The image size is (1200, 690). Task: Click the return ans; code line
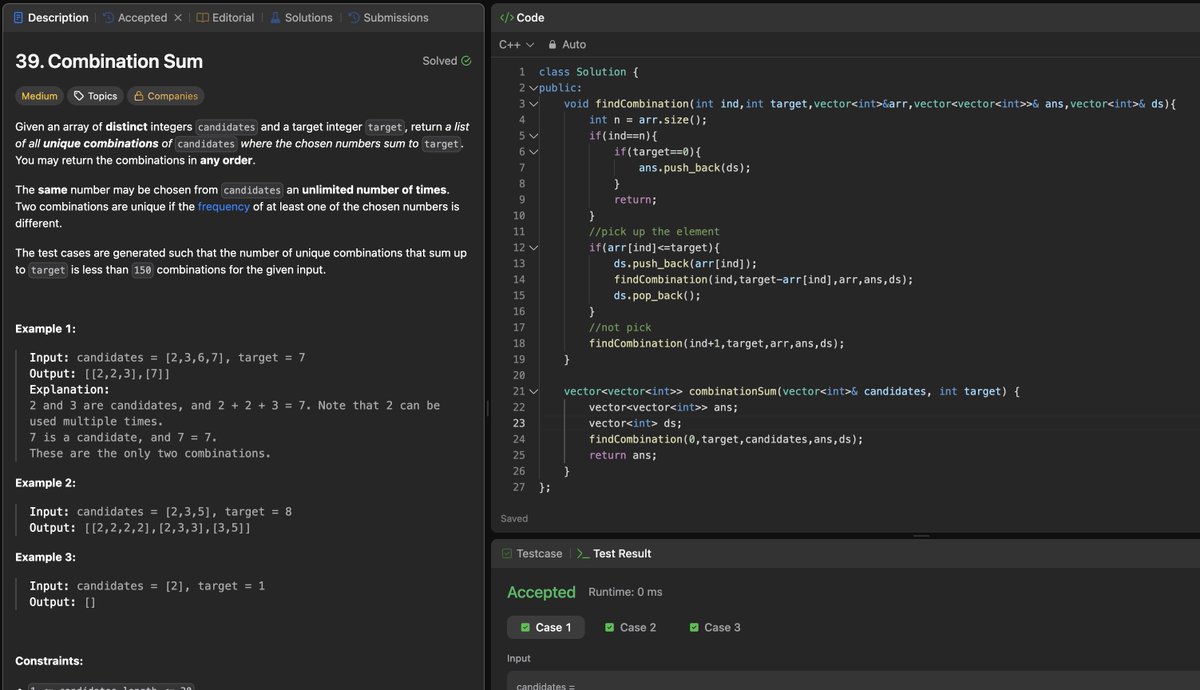pyautogui.click(x=622, y=455)
